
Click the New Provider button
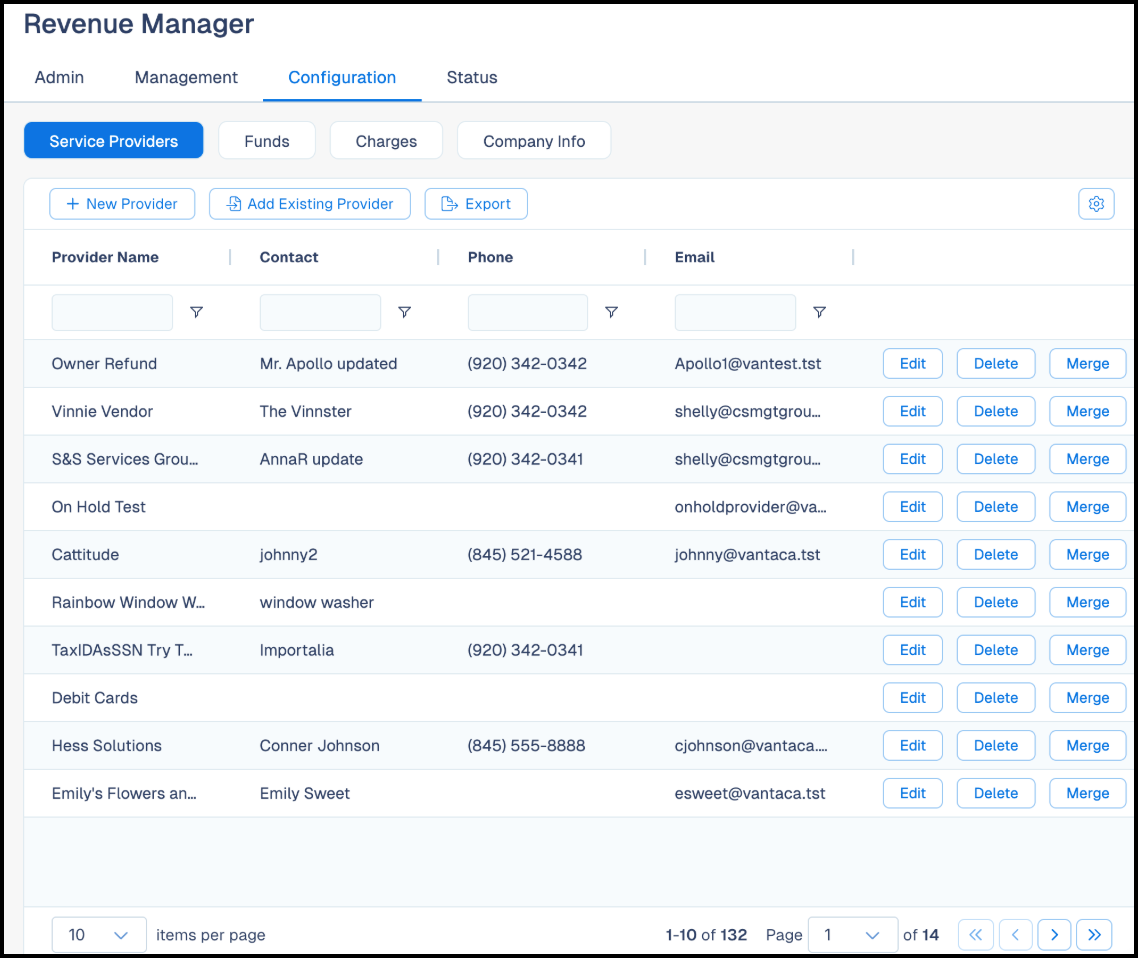point(122,204)
